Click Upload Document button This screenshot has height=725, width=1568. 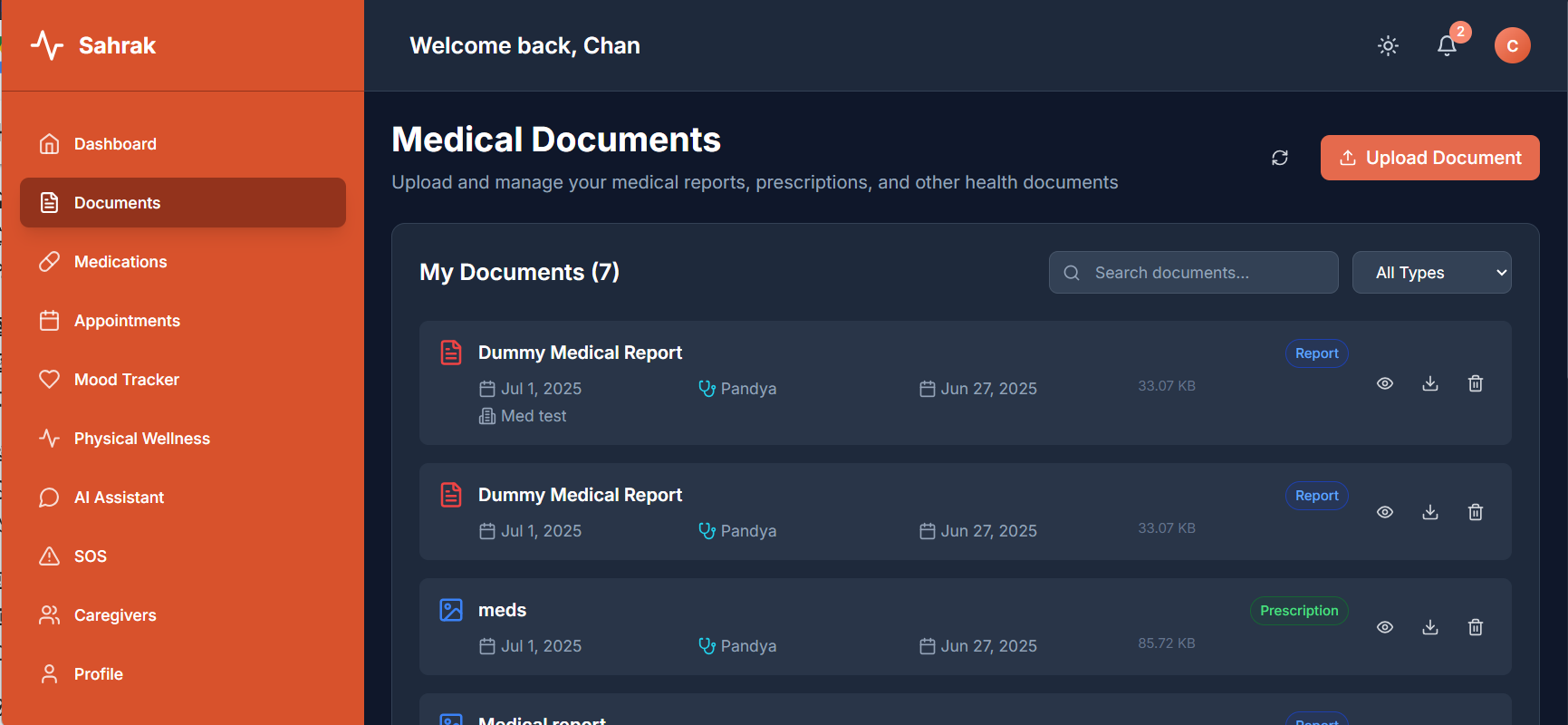(1429, 158)
